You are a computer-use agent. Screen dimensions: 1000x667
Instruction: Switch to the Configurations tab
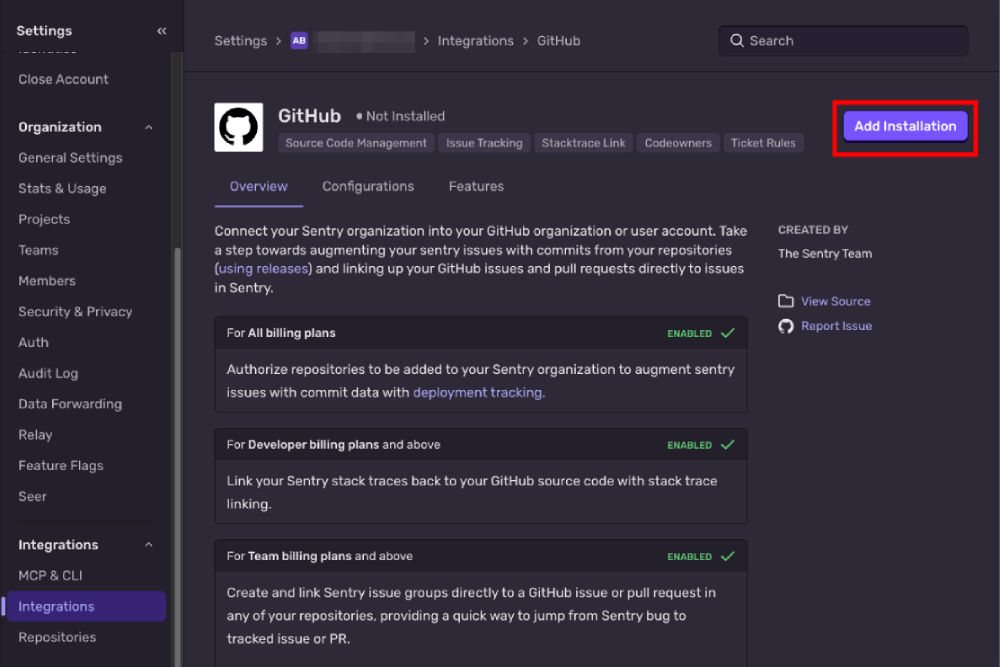[x=367, y=186]
